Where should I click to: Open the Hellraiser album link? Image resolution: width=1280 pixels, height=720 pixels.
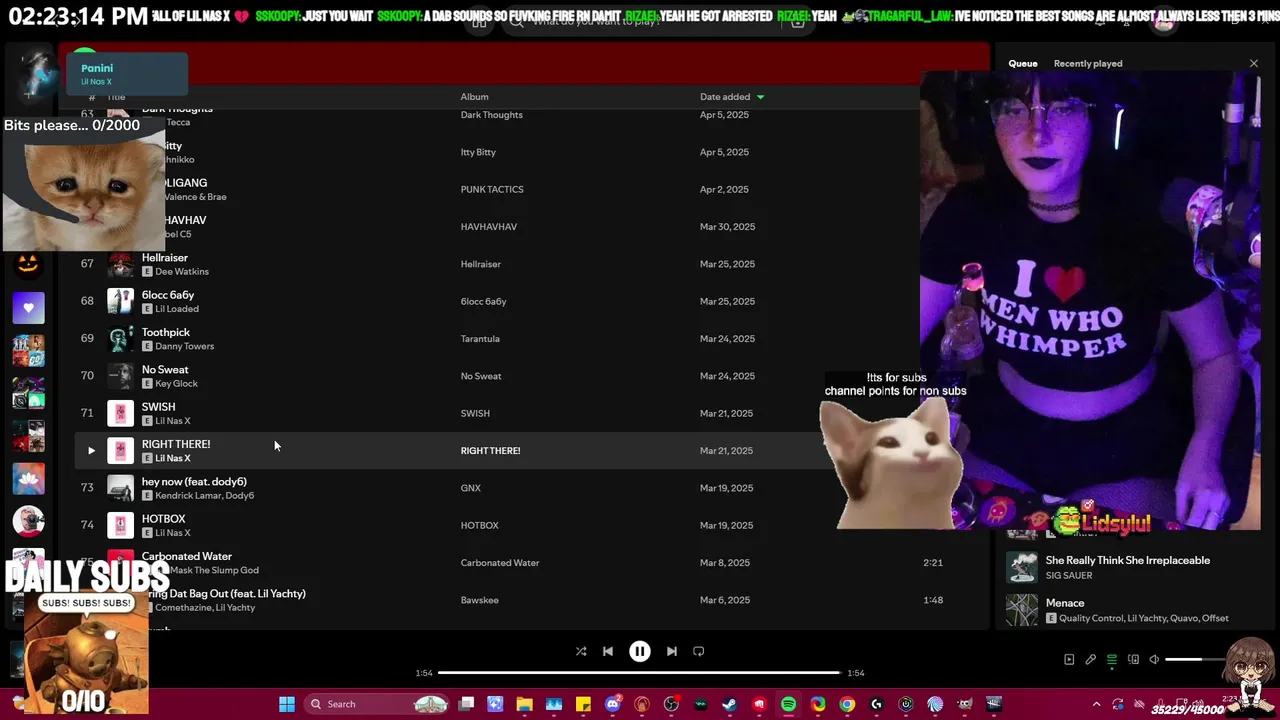480,264
